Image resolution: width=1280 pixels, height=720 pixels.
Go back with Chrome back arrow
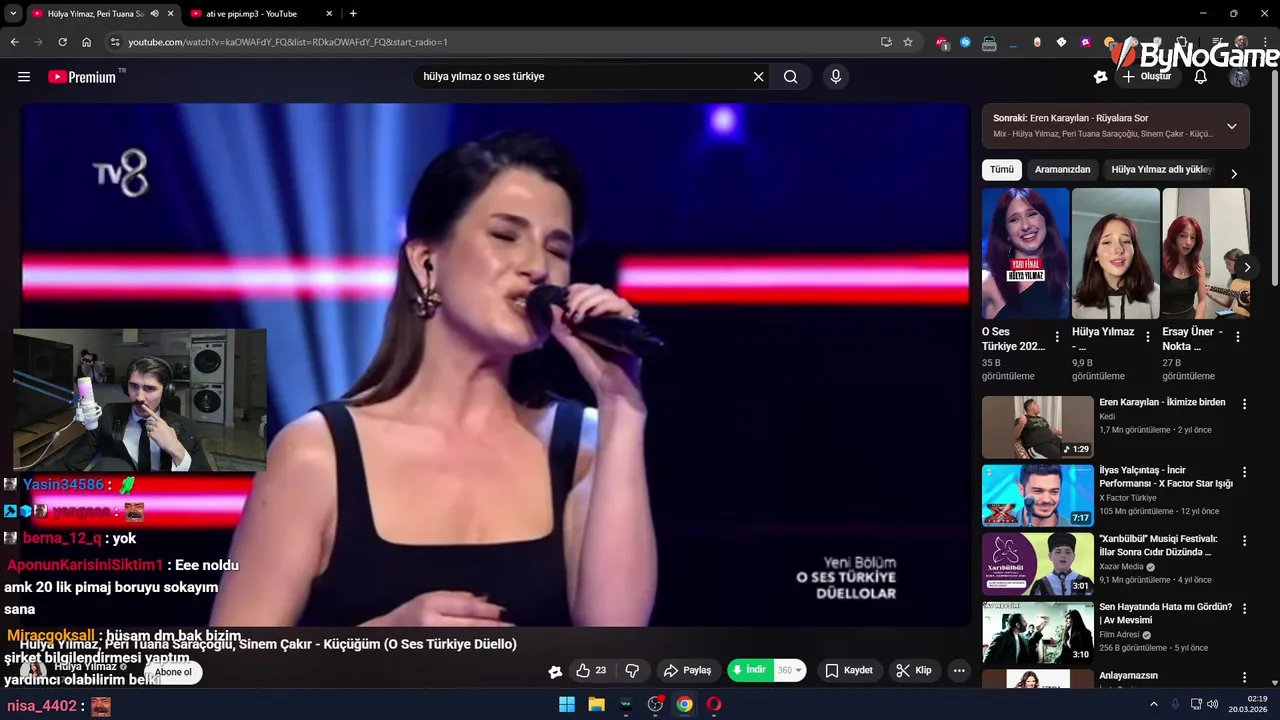click(14, 42)
